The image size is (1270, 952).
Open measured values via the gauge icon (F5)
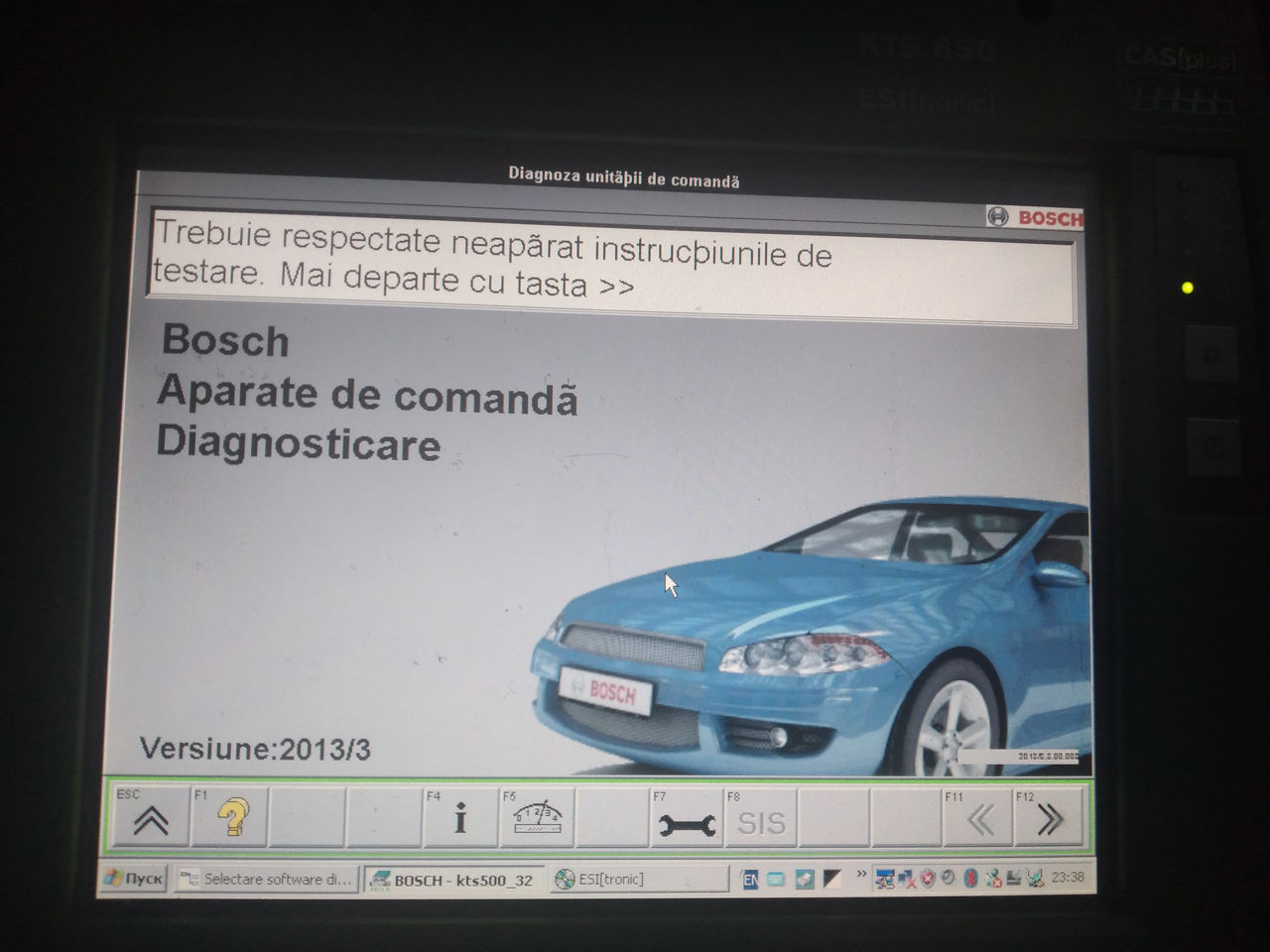(536, 815)
